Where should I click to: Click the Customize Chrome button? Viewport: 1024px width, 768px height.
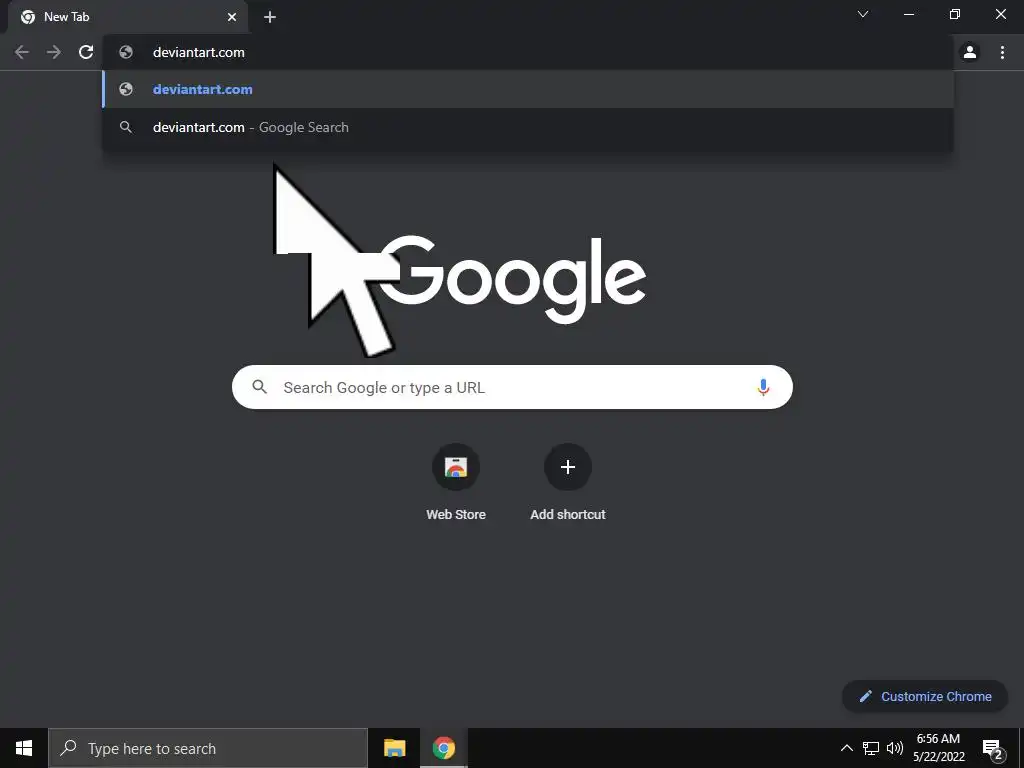[x=925, y=696]
